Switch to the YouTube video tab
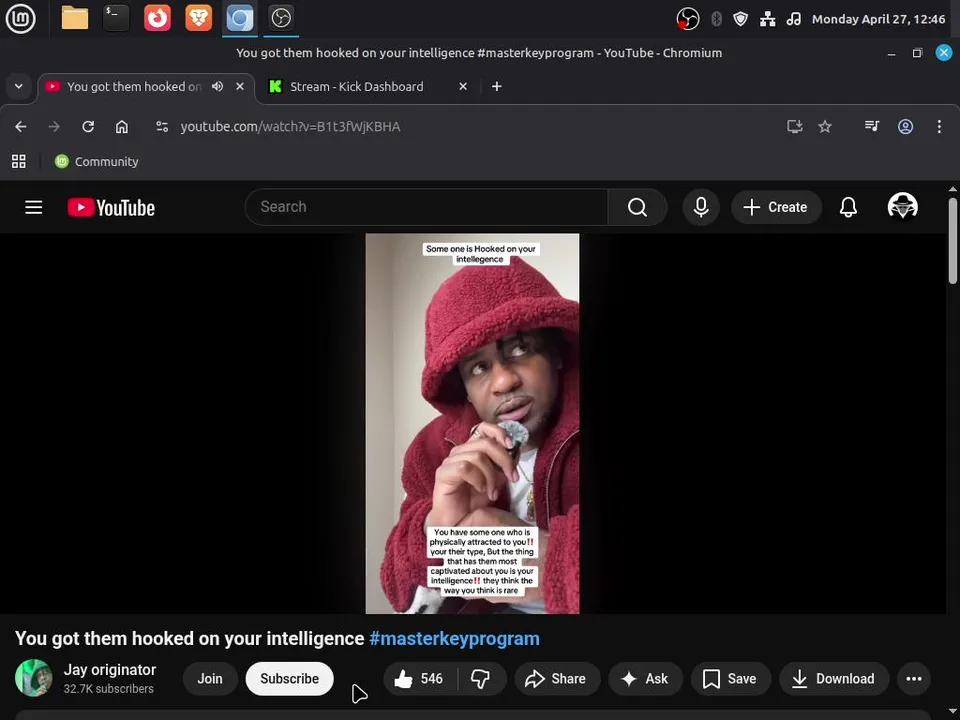The height and width of the screenshot is (720, 960). (133, 87)
